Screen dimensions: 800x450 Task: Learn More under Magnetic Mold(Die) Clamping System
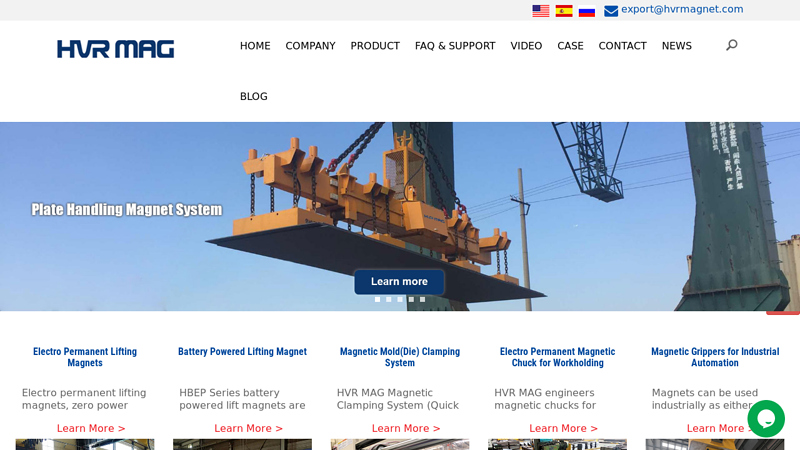click(x=406, y=429)
